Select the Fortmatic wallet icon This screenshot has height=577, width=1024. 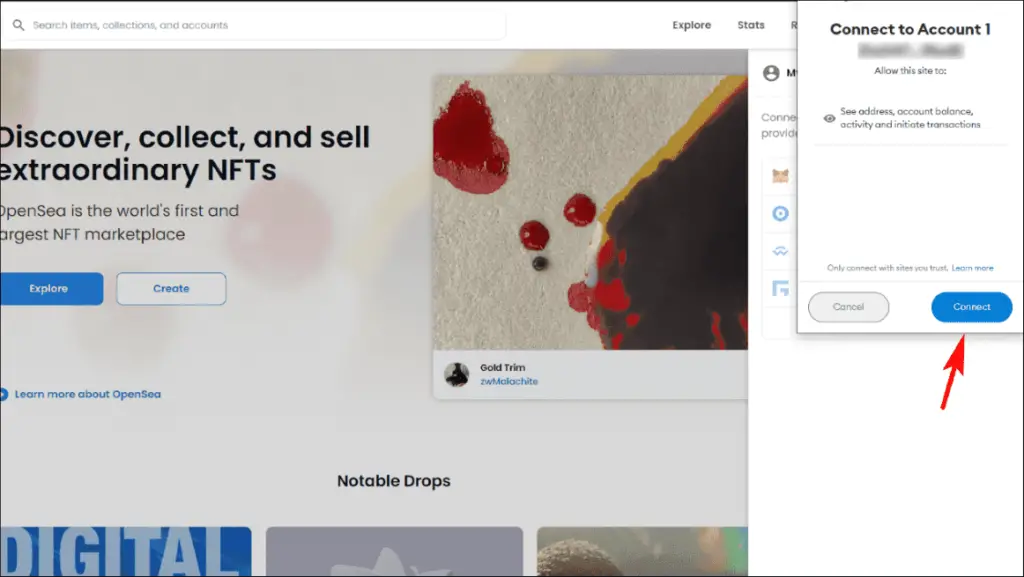point(780,288)
